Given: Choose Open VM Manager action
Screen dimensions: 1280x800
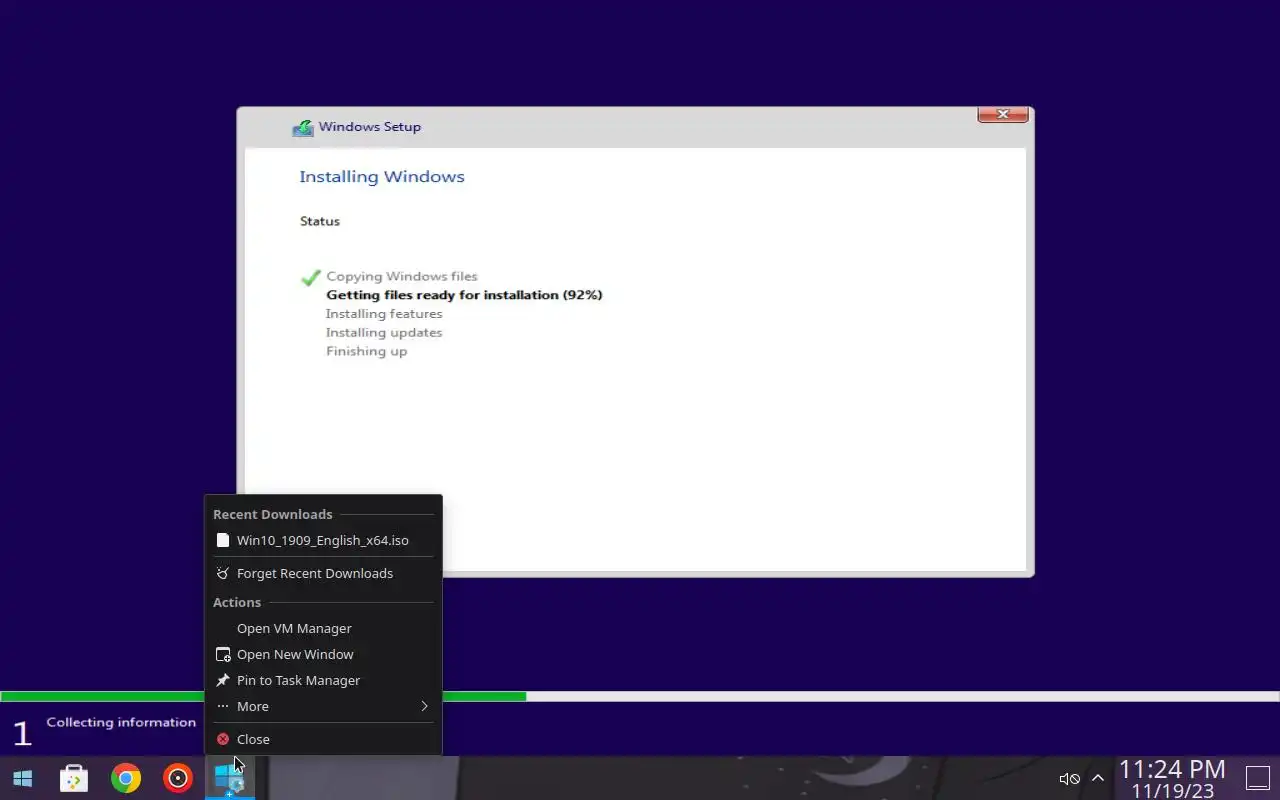Looking at the screenshot, I should [323, 628].
